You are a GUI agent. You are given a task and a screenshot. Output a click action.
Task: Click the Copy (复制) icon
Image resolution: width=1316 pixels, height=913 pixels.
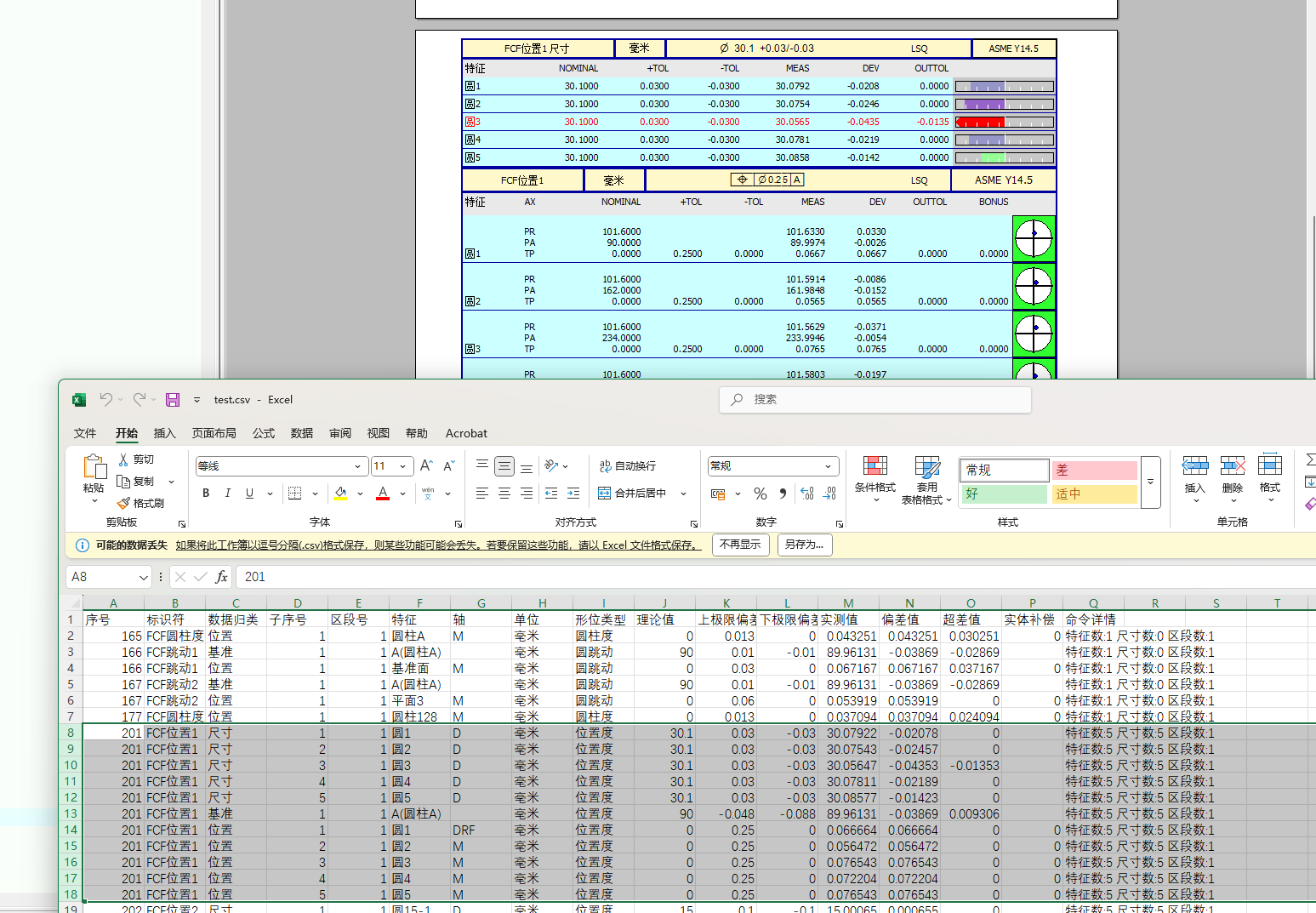tap(123, 482)
